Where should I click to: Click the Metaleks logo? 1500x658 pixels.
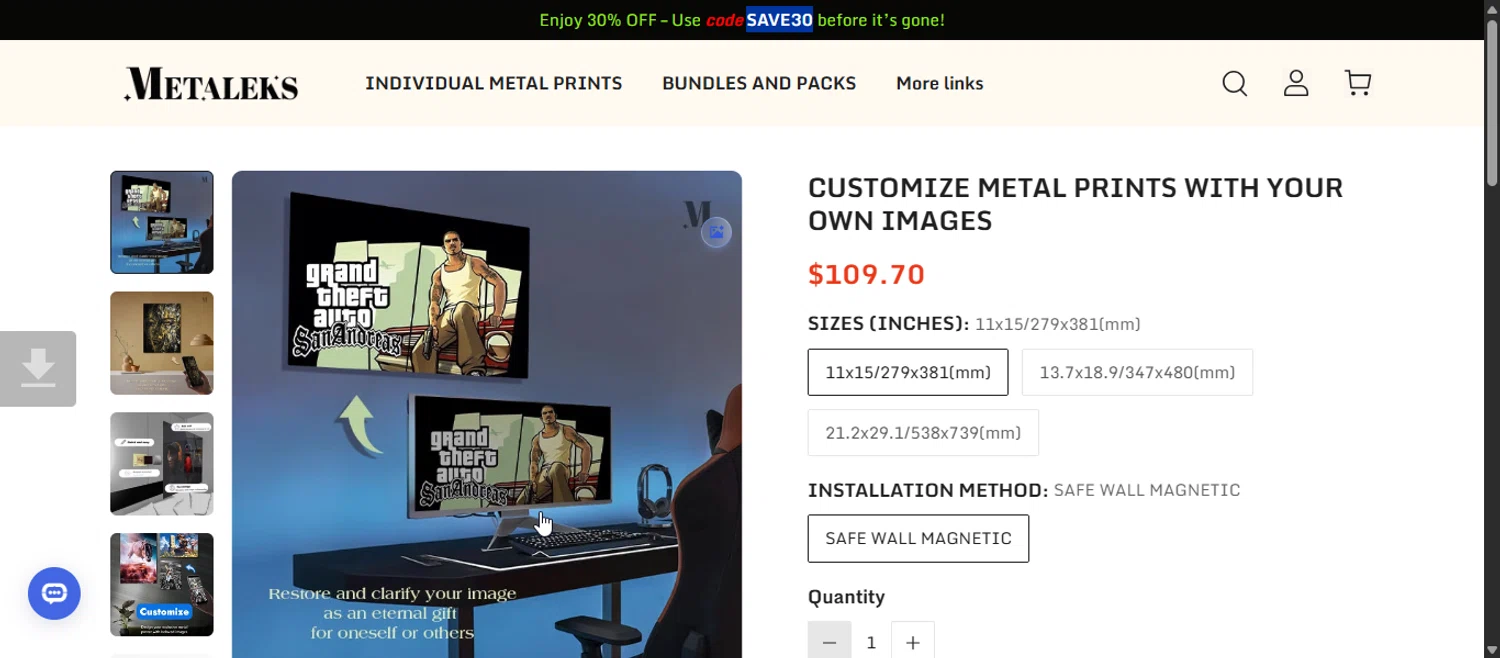tap(211, 84)
